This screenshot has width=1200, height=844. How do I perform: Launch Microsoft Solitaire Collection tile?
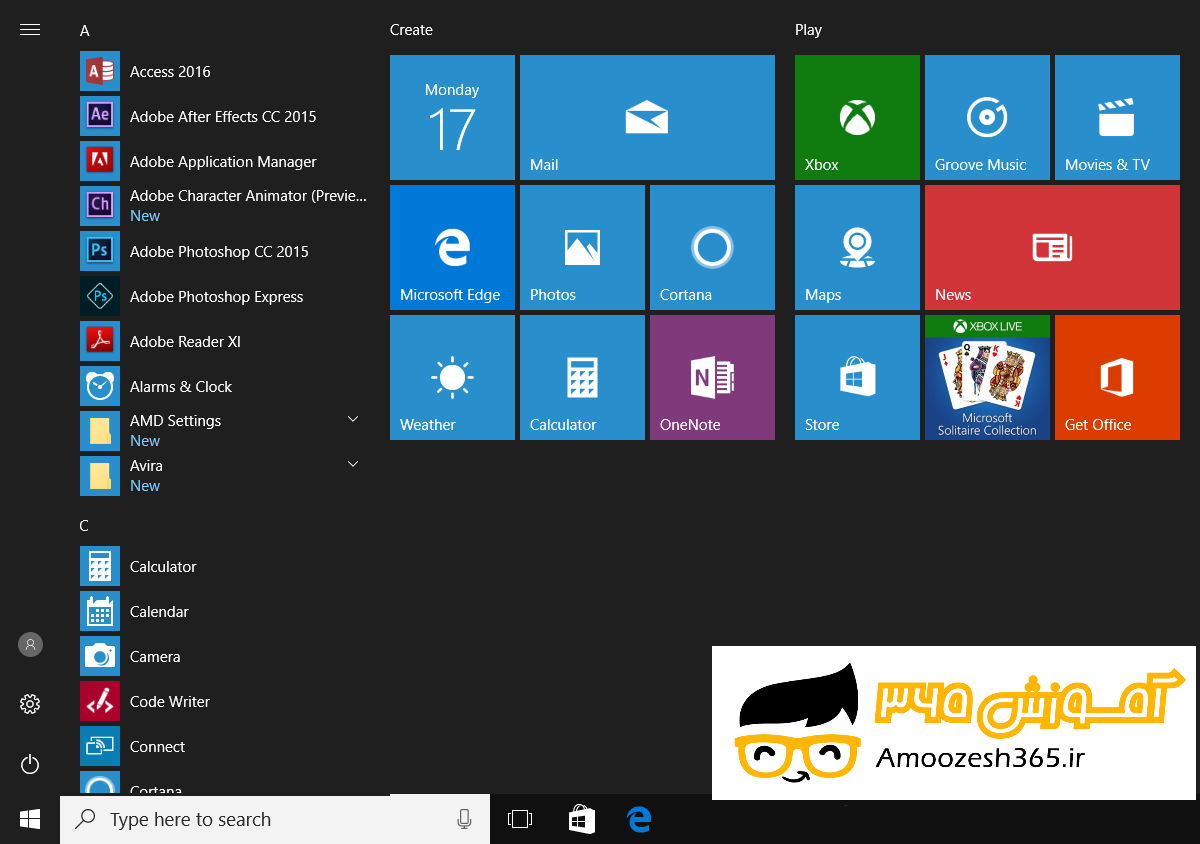pyautogui.click(x=987, y=377)
